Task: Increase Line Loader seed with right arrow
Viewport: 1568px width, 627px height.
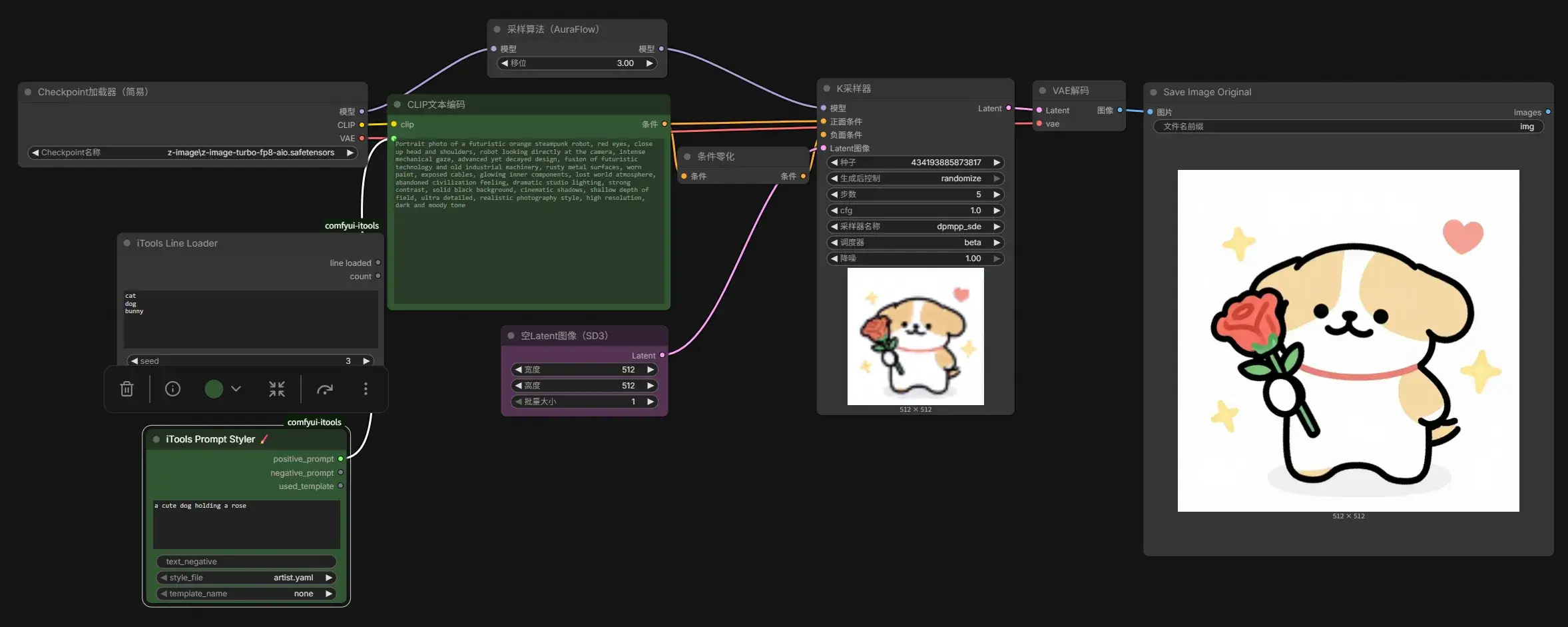Action: coord(366,361)
